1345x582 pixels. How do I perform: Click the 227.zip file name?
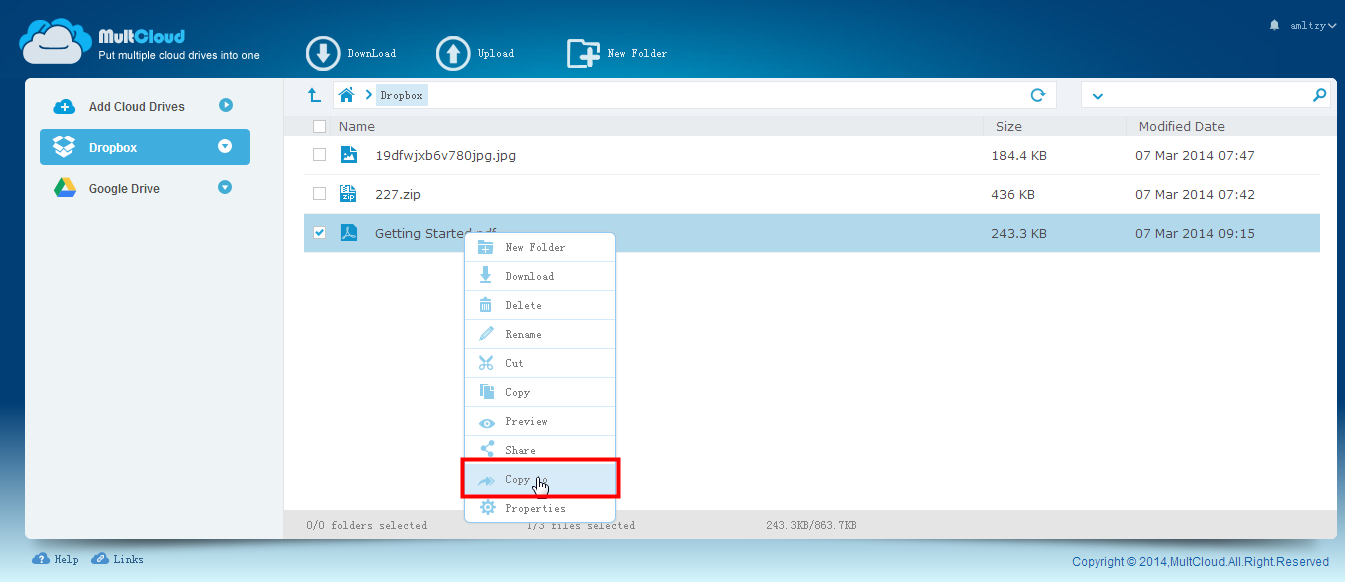click(400, 194)
